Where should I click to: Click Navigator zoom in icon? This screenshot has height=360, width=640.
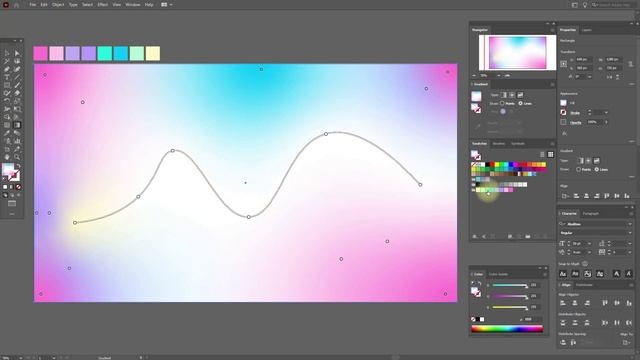[x=507, y=76]
